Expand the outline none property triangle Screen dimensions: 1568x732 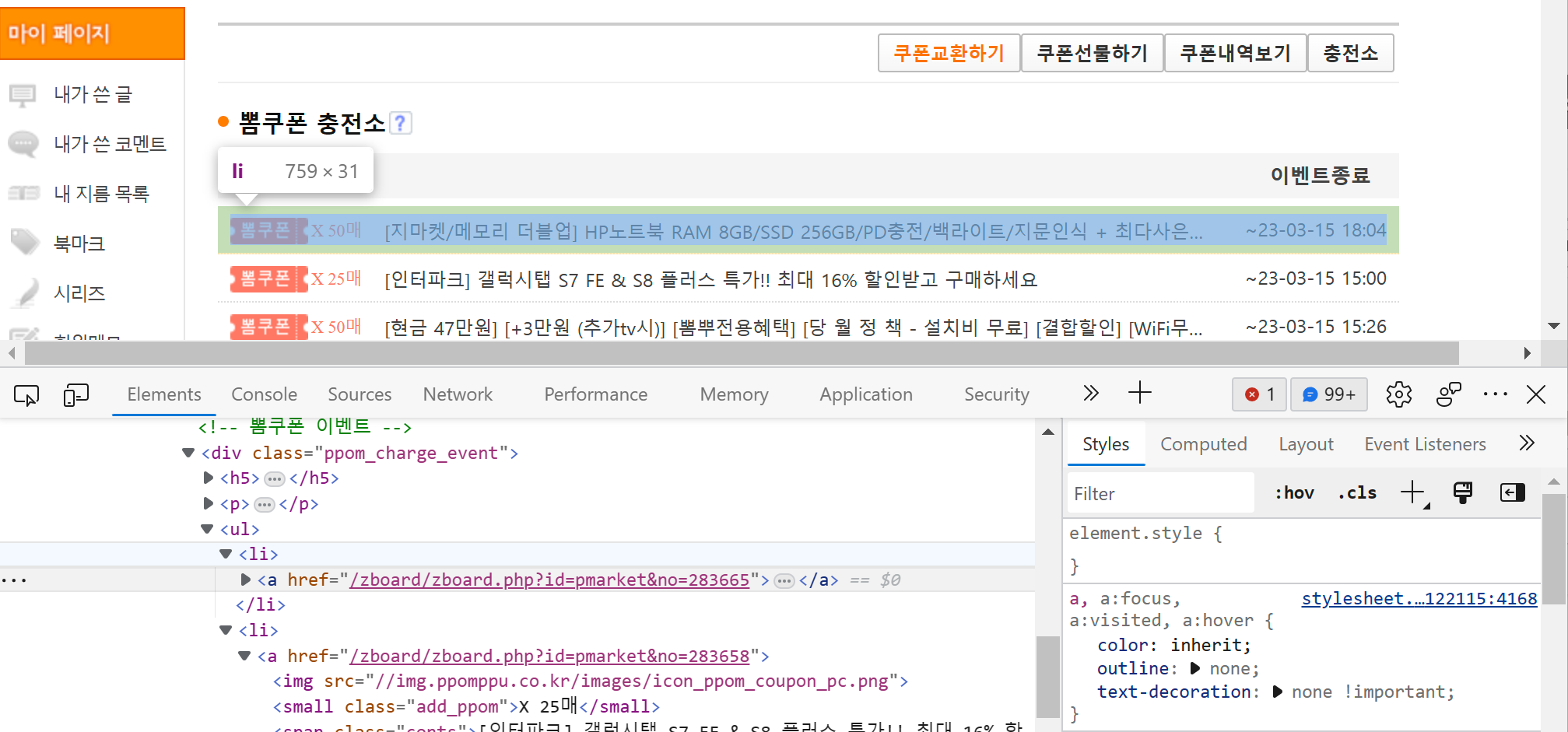click(x=1195, y=668)
